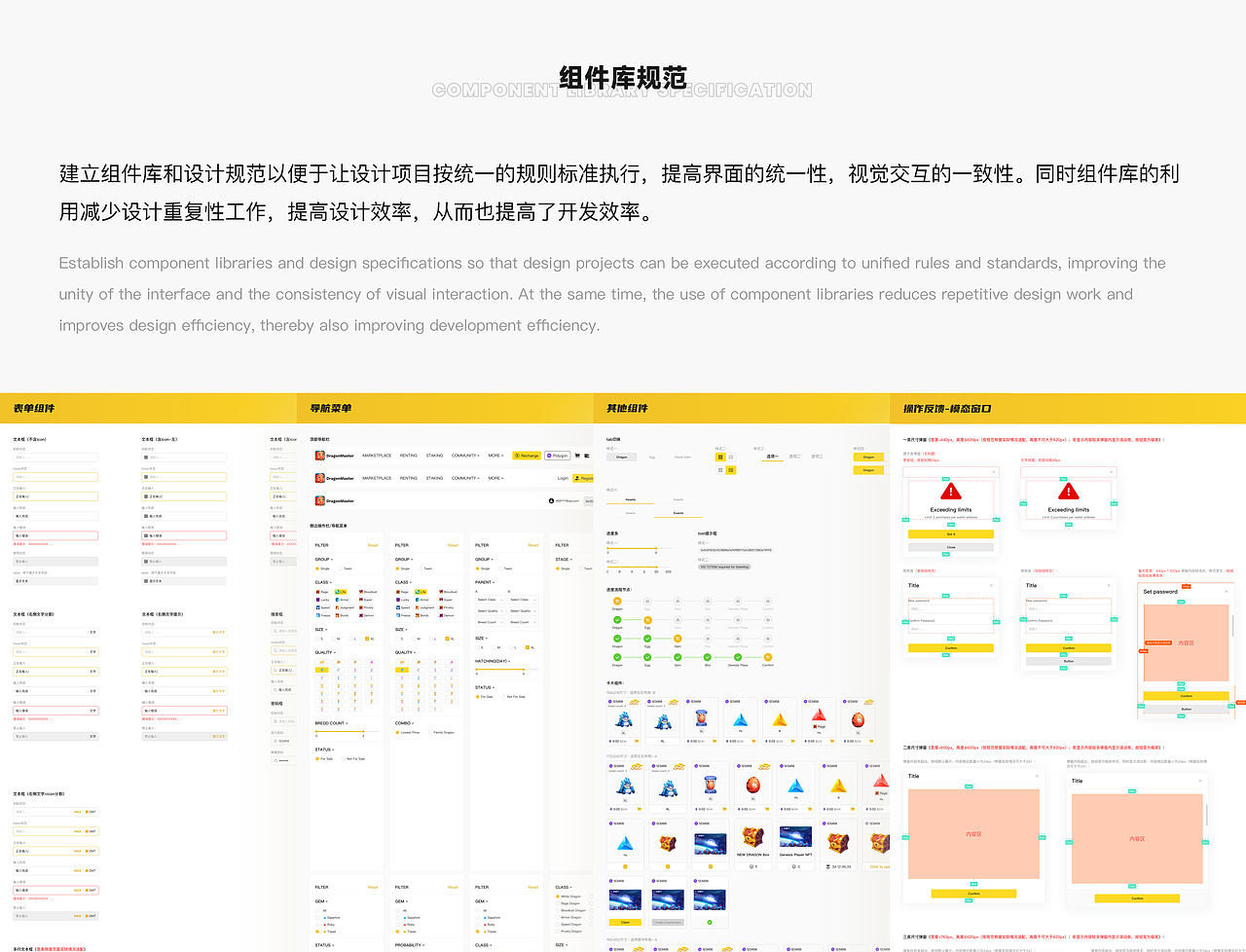Screen dimensions: 1246x952
Task: Click the orange Gem step node
Action: pos(678,639)
